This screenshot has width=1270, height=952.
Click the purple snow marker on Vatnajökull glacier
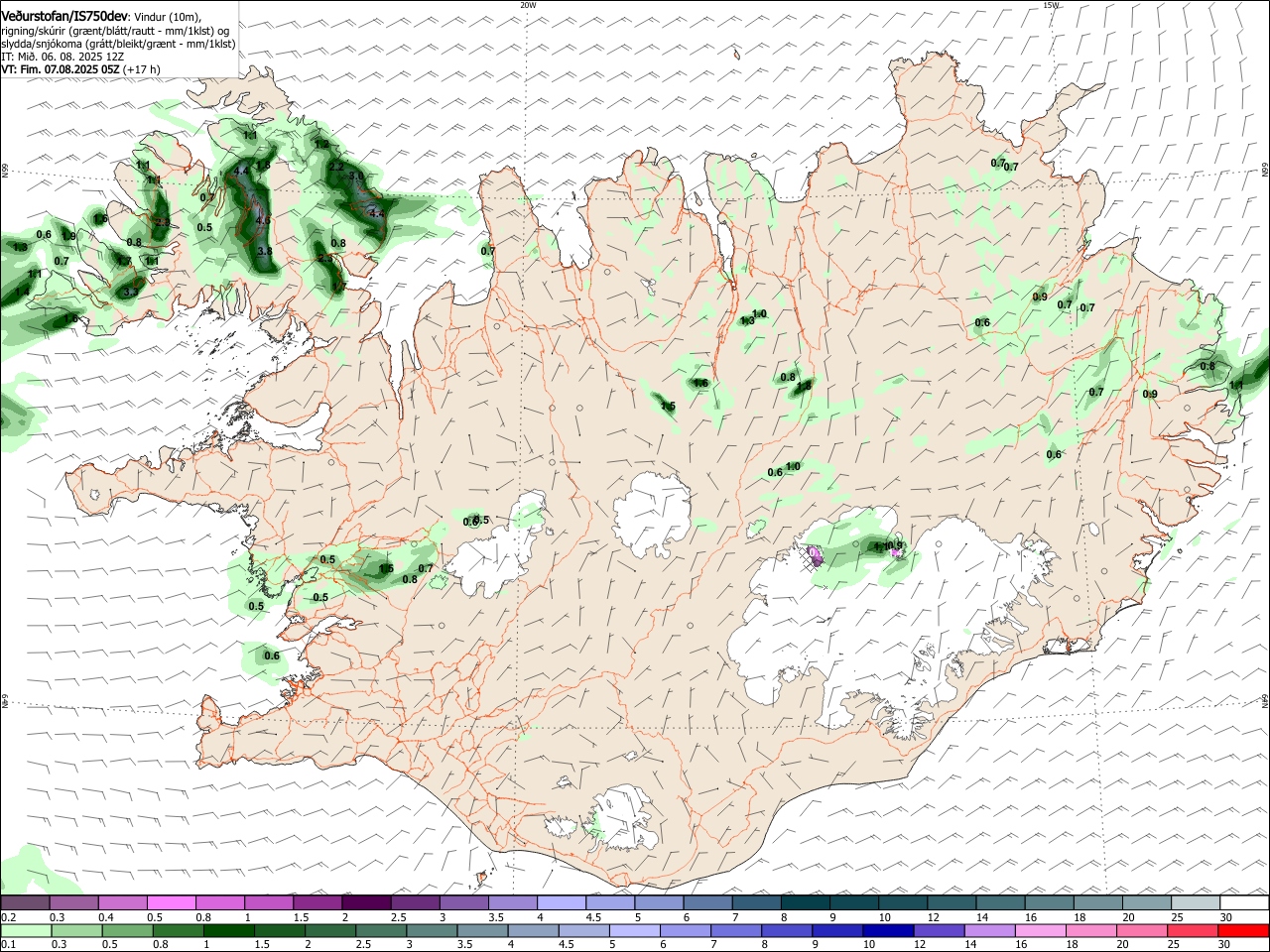pyautogui.click(x=816, y=556)
